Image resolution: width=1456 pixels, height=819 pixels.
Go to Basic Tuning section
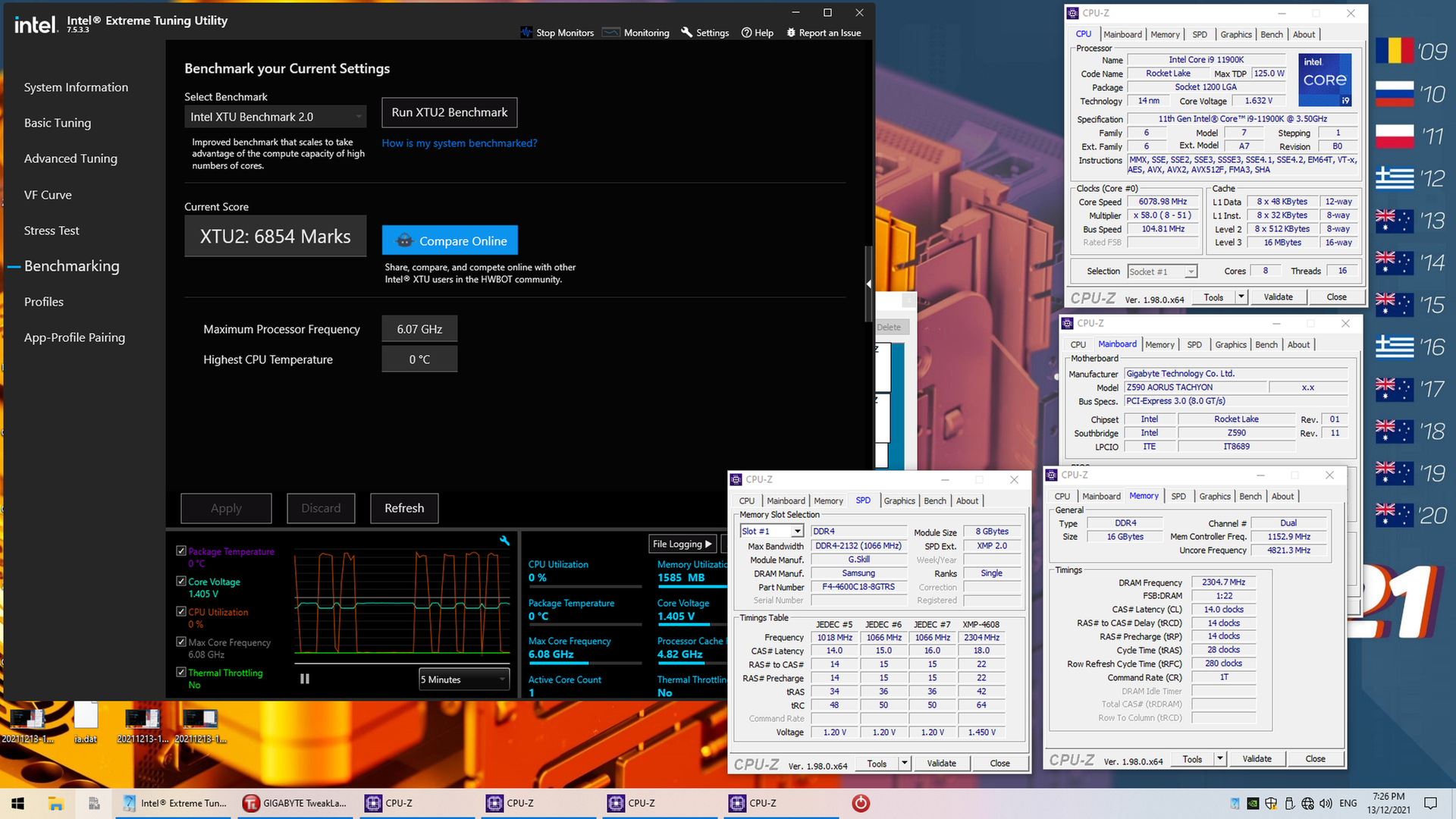pos(58,123)
